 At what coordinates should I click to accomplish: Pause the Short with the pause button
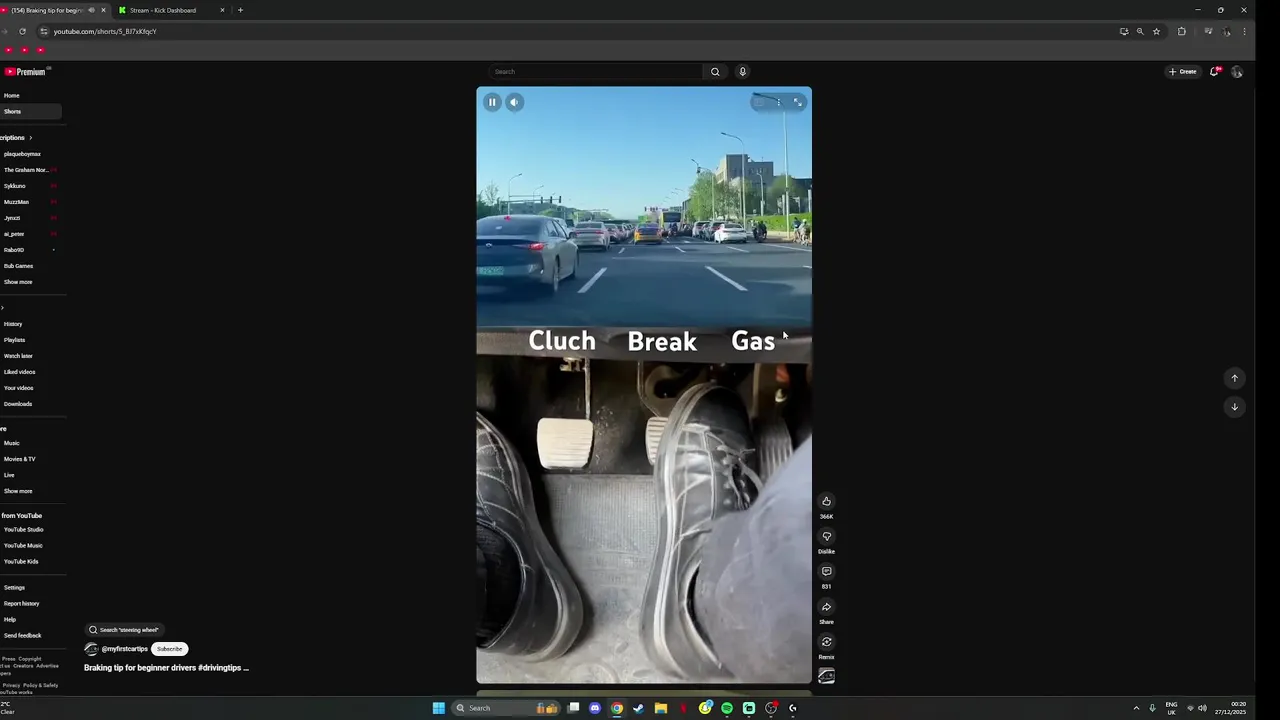pos(492,102)
